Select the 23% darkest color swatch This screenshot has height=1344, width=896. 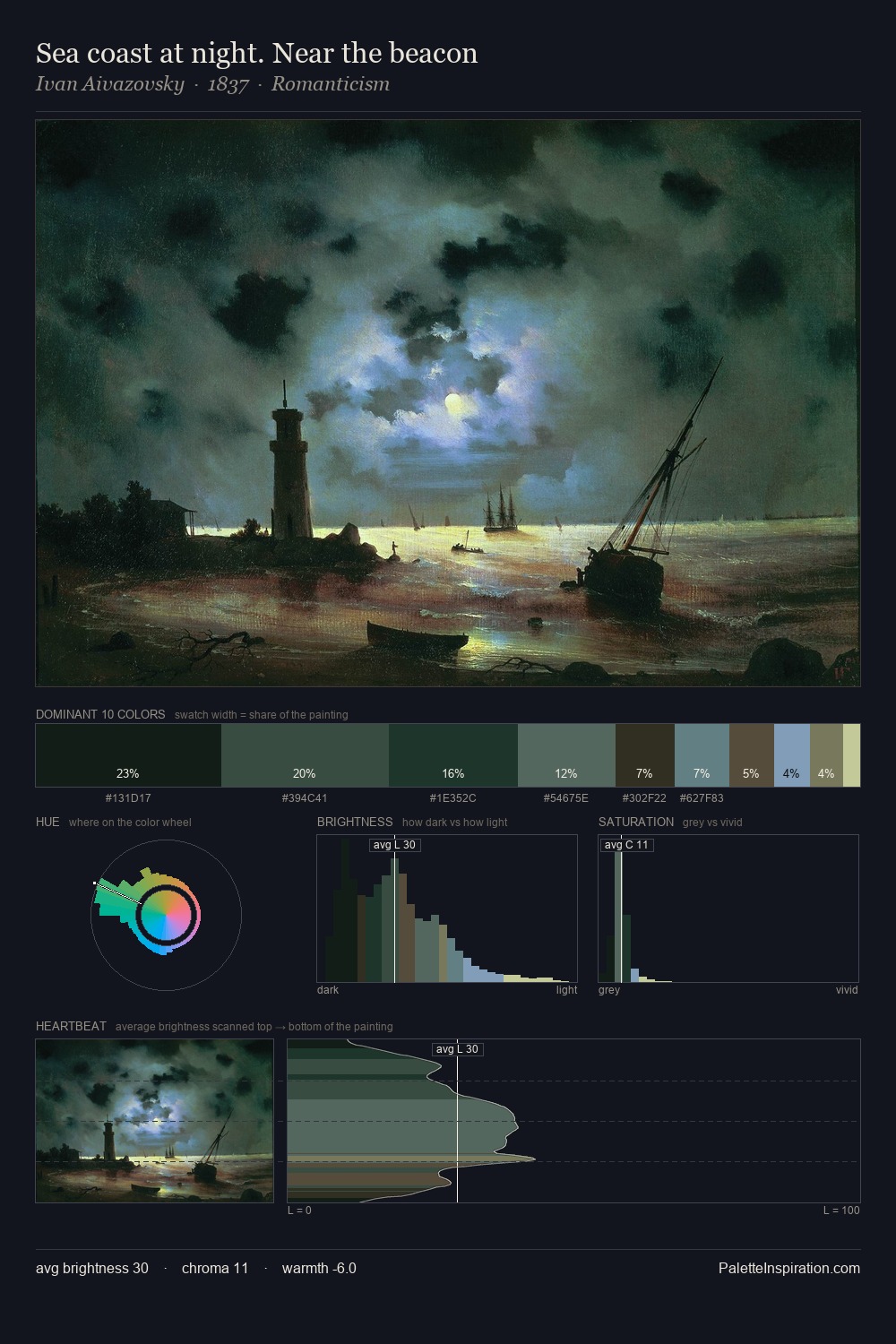(x=128, y=755)
